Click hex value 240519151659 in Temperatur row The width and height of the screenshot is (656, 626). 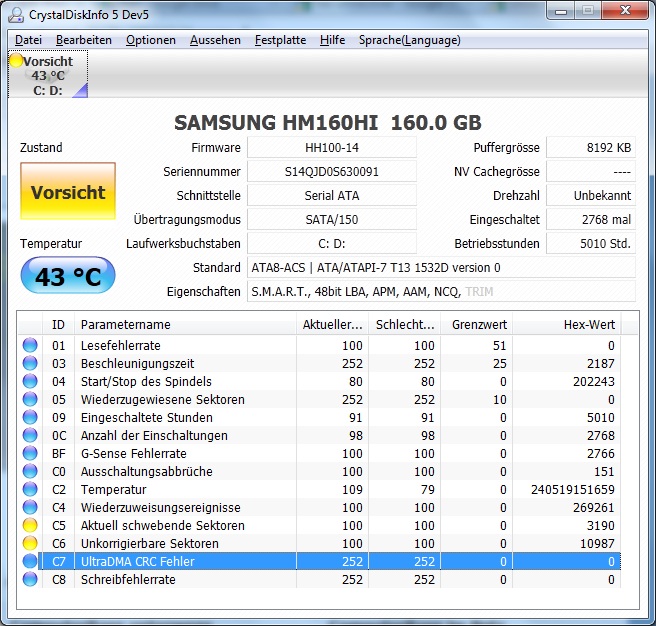[573, 490]
